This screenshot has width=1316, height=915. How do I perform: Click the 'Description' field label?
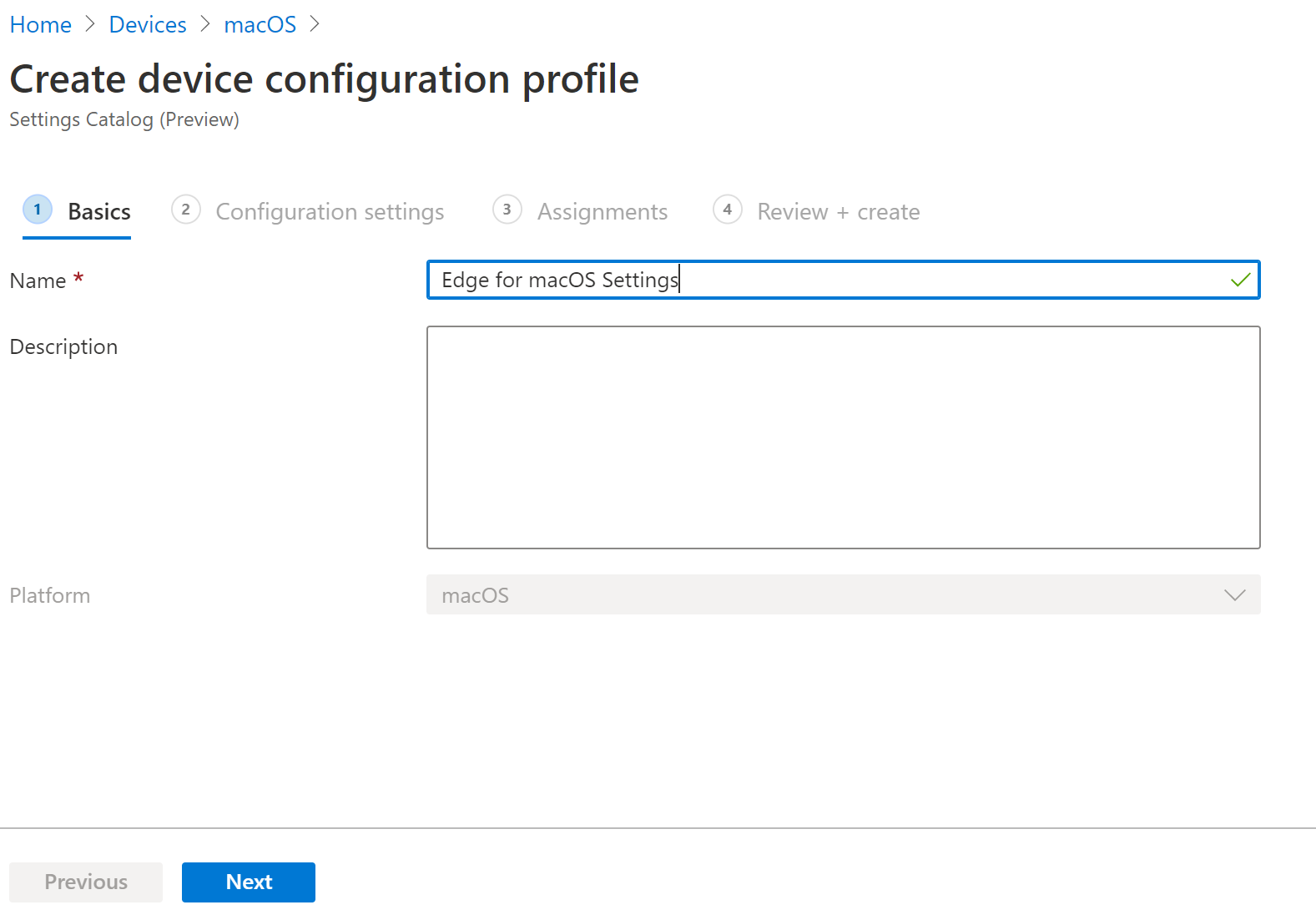click(63, 347)
